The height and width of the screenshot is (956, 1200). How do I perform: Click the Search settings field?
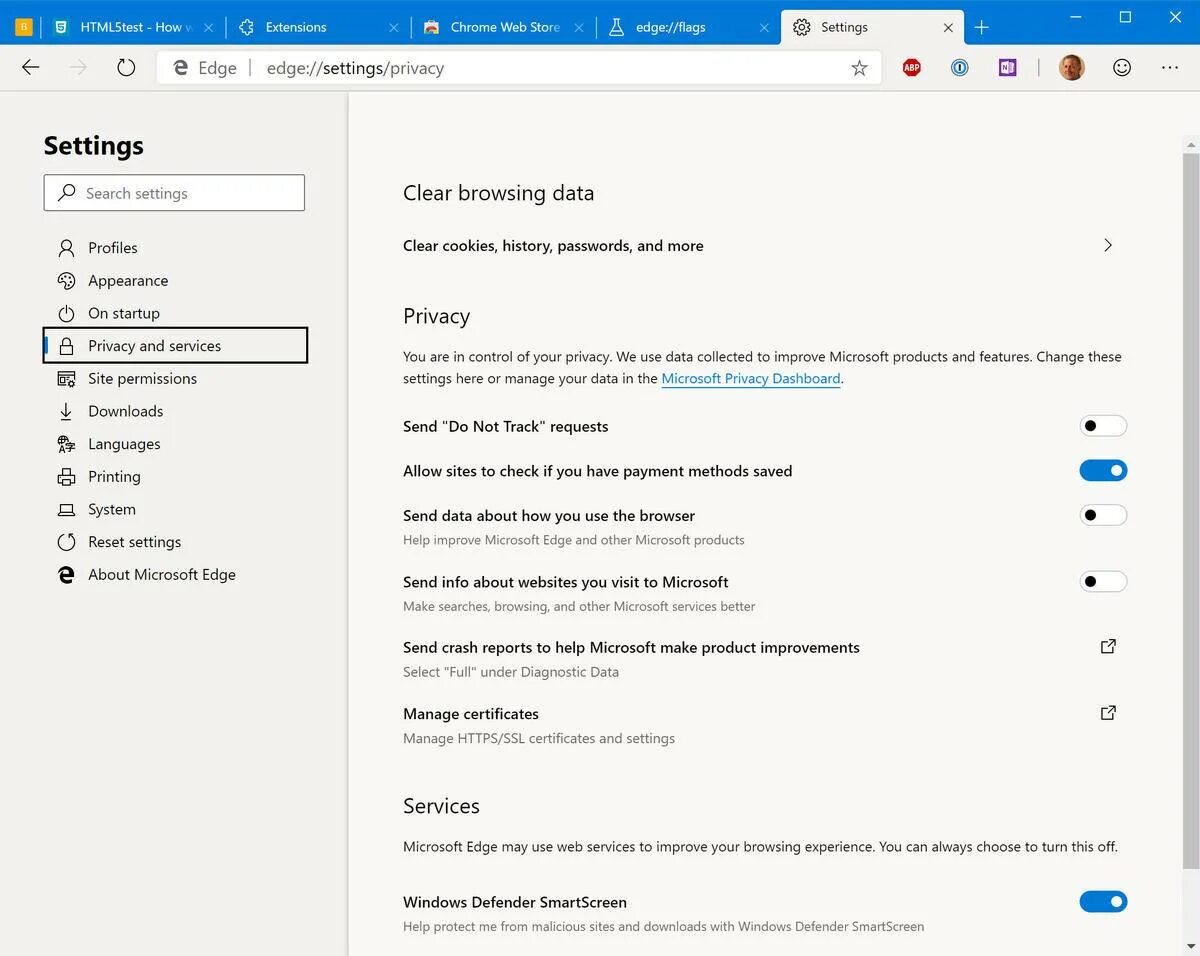[174, 193]
